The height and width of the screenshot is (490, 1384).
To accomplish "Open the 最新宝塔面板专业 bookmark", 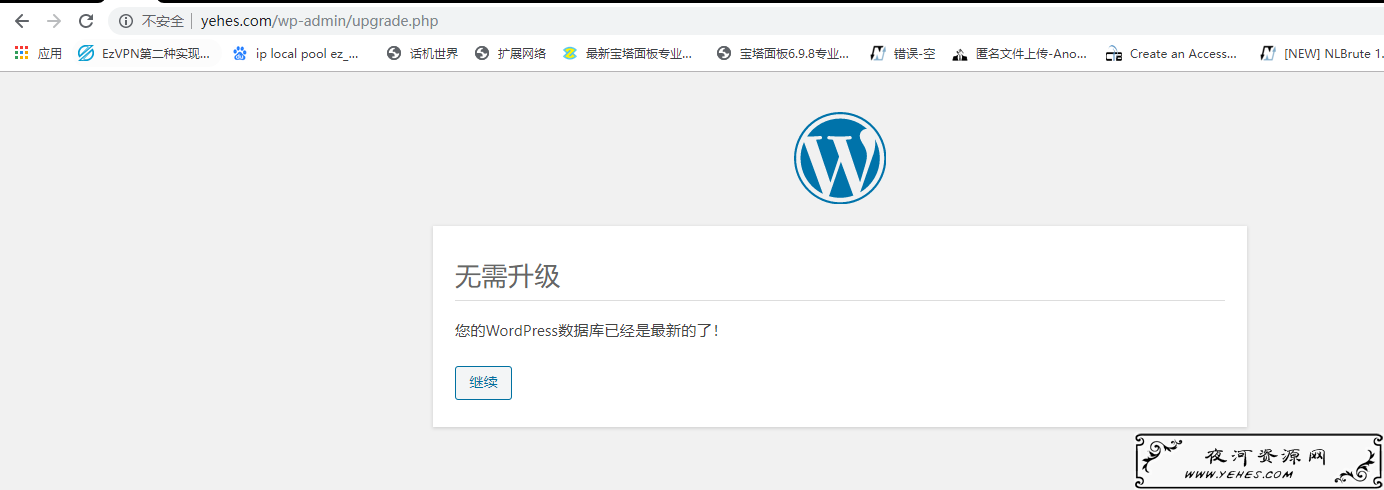I will pos(628,54).
